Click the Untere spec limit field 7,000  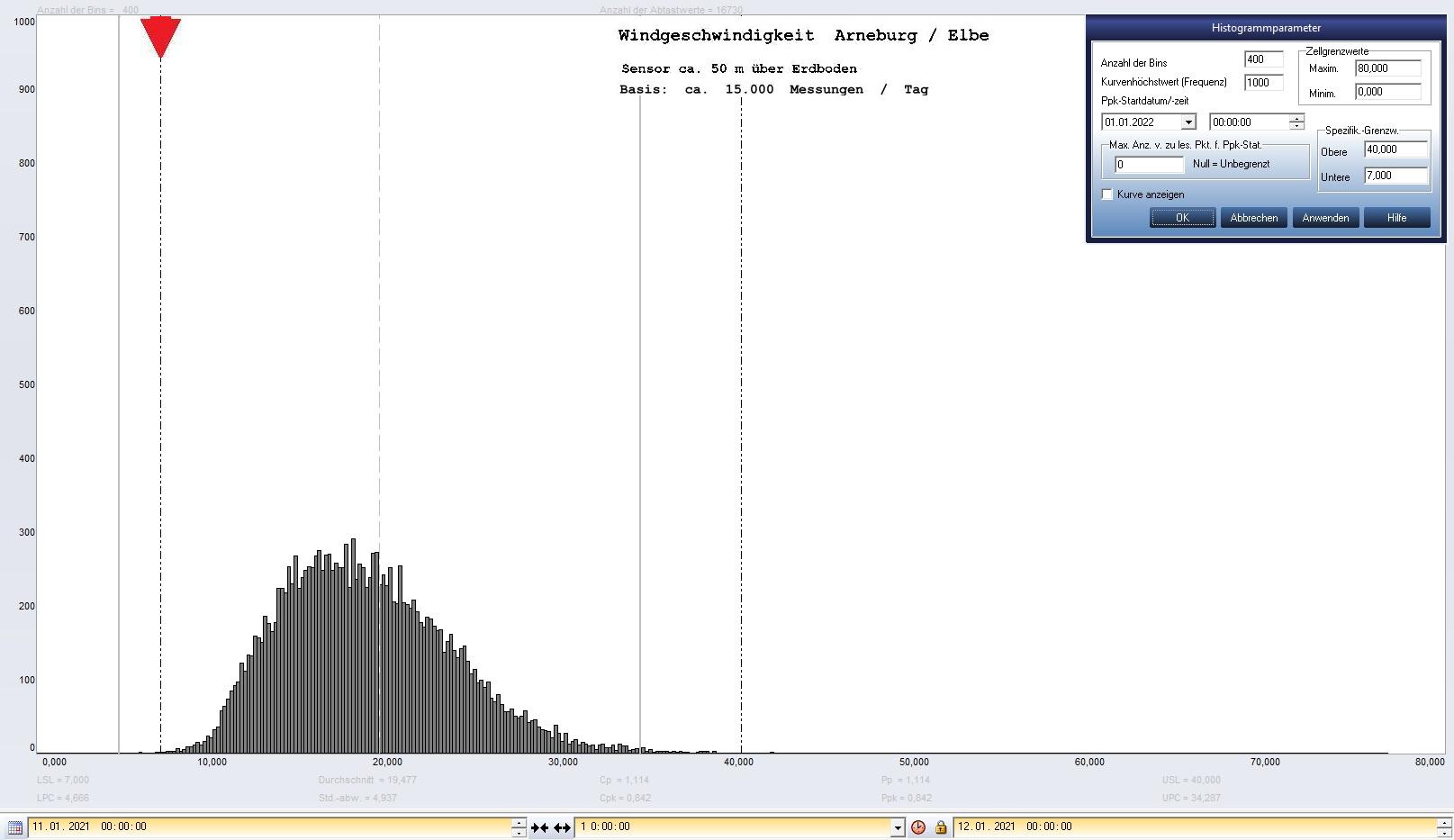pos(1395,176)
